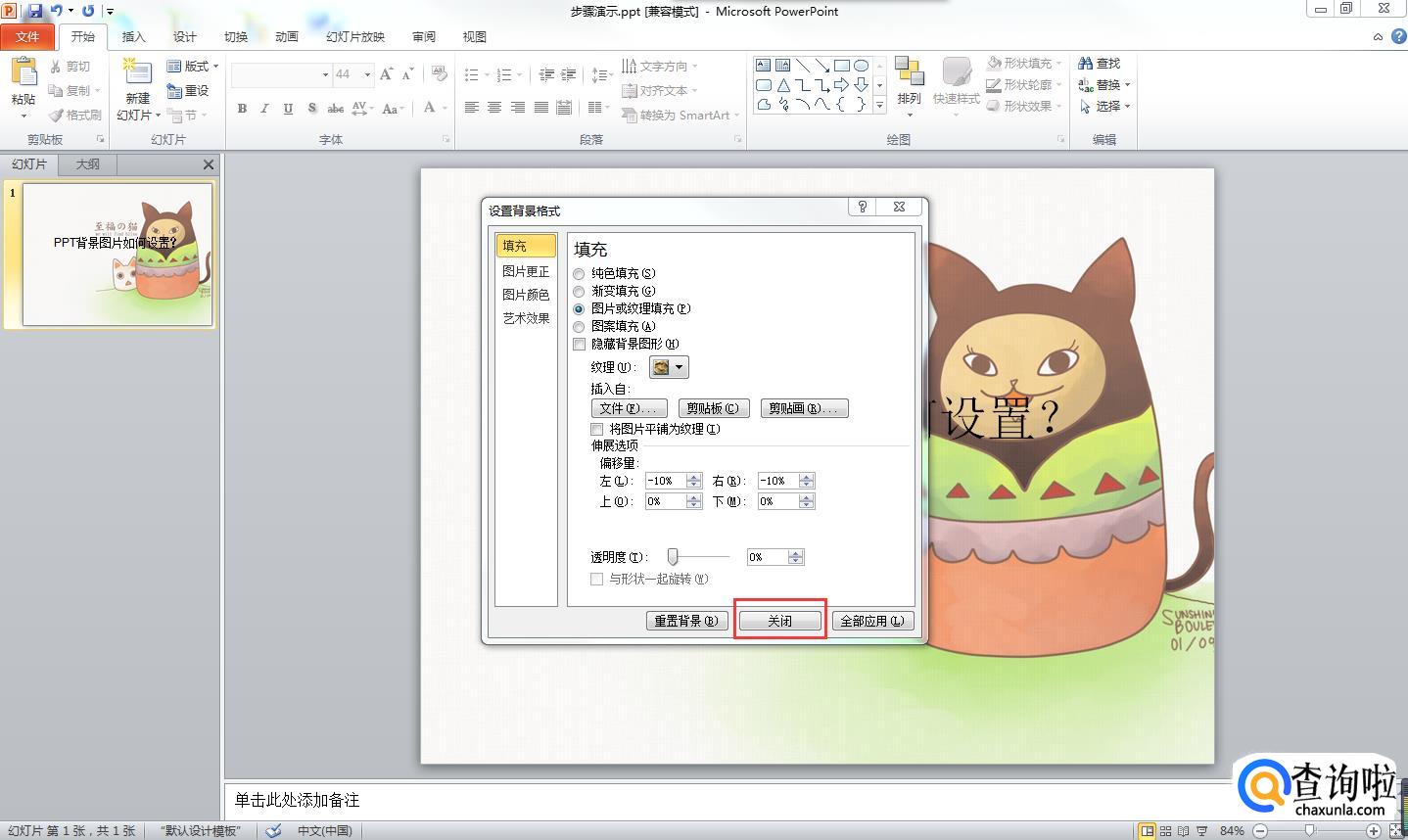Select the Solid fill radio button
The width and height of the screenshot is (1408, 840).
pyautogui.click(x=579, y=274)
